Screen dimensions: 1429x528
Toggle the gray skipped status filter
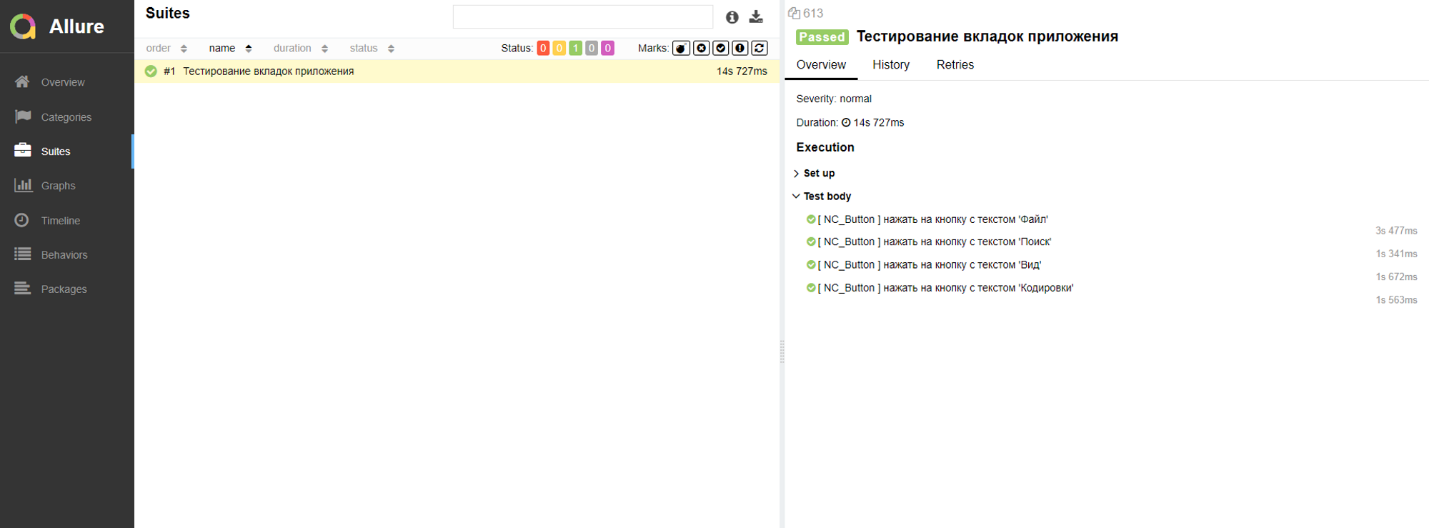pyautogui.click(x=591, y=48)
